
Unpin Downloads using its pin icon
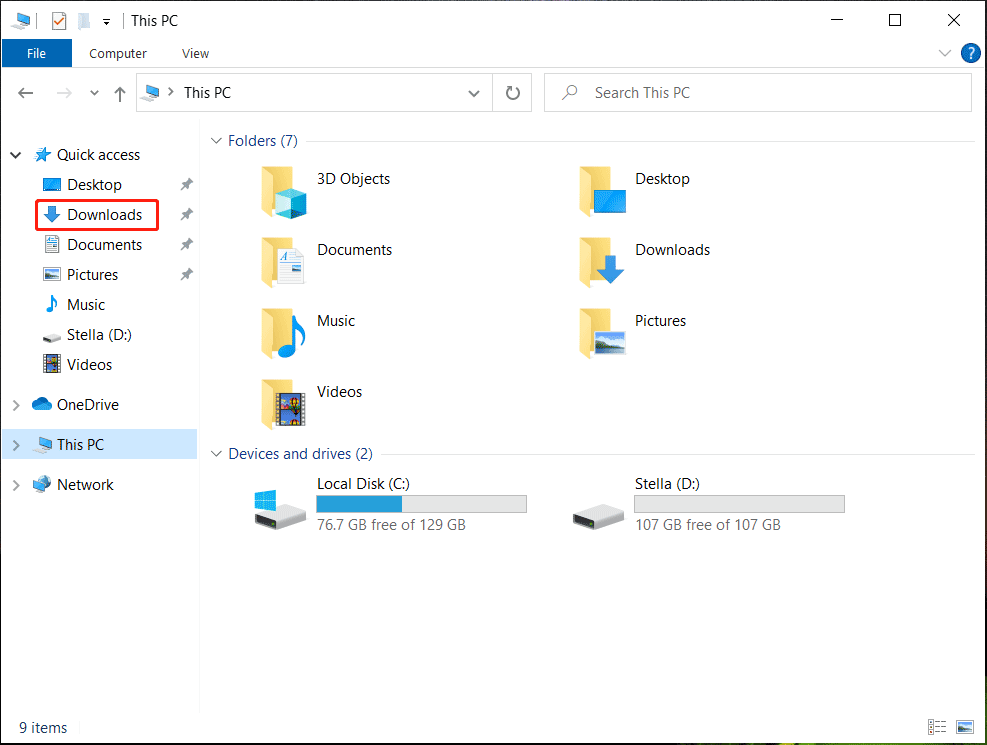pyautogui.click(x=187, y=214)
